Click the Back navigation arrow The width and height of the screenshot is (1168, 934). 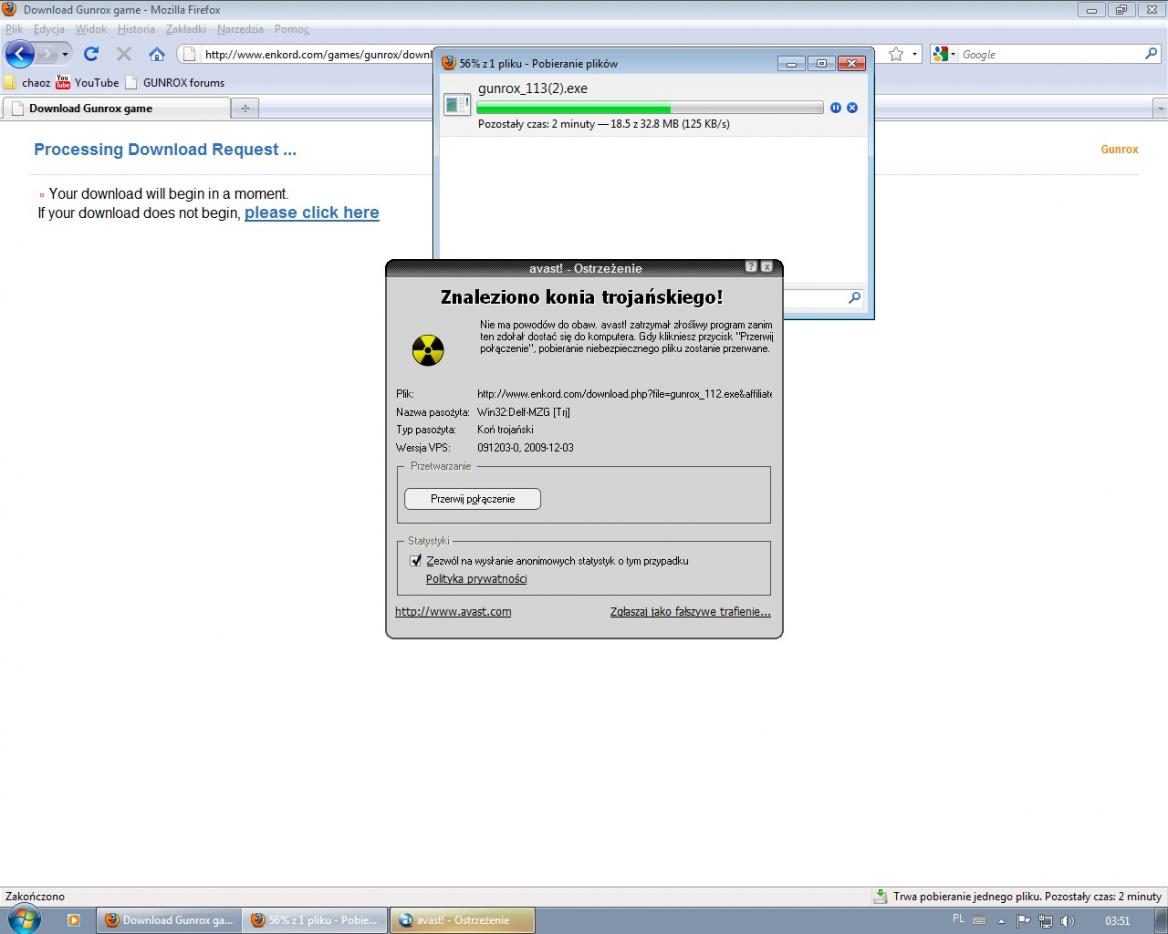pyautogui.click(x=20, y=54)
